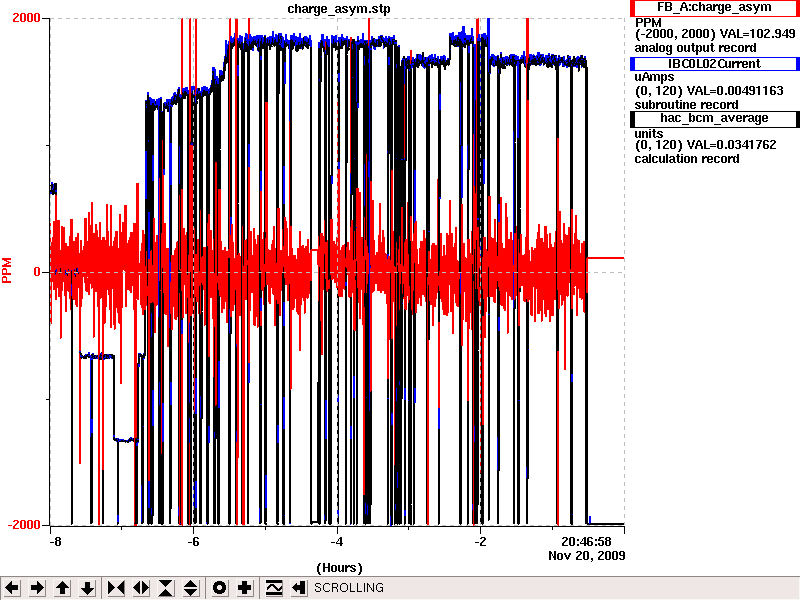Click the SCROLLING status label
This screenshot has width=800, height=600.
349,588
